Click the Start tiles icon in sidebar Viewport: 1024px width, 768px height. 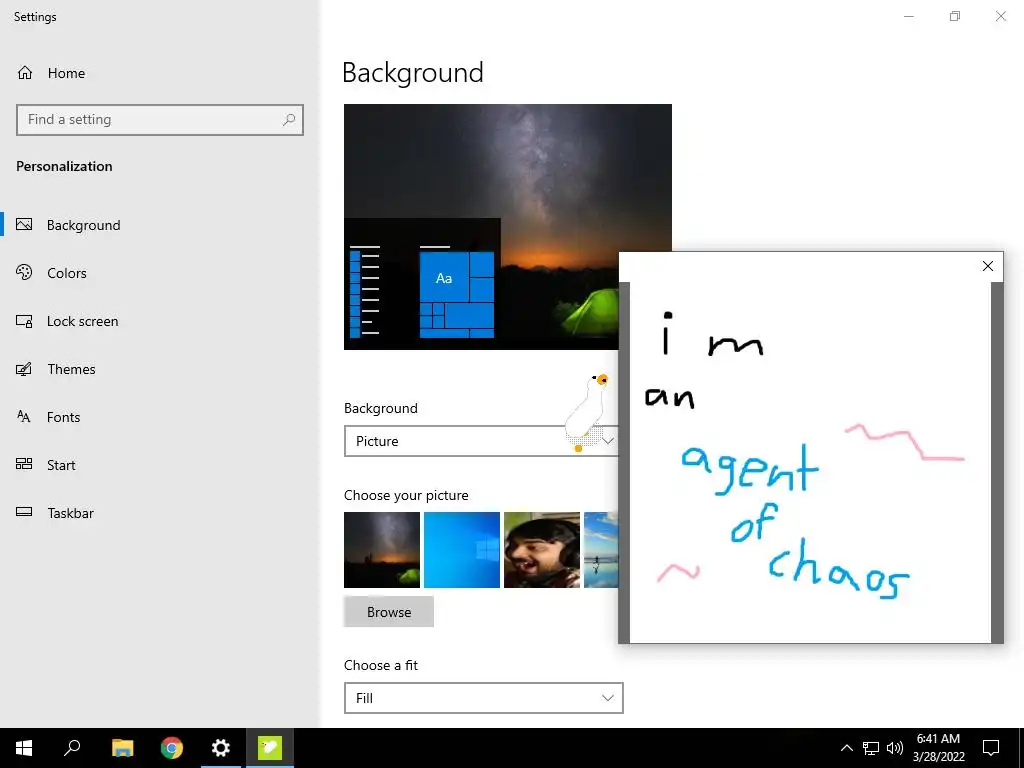24,464
